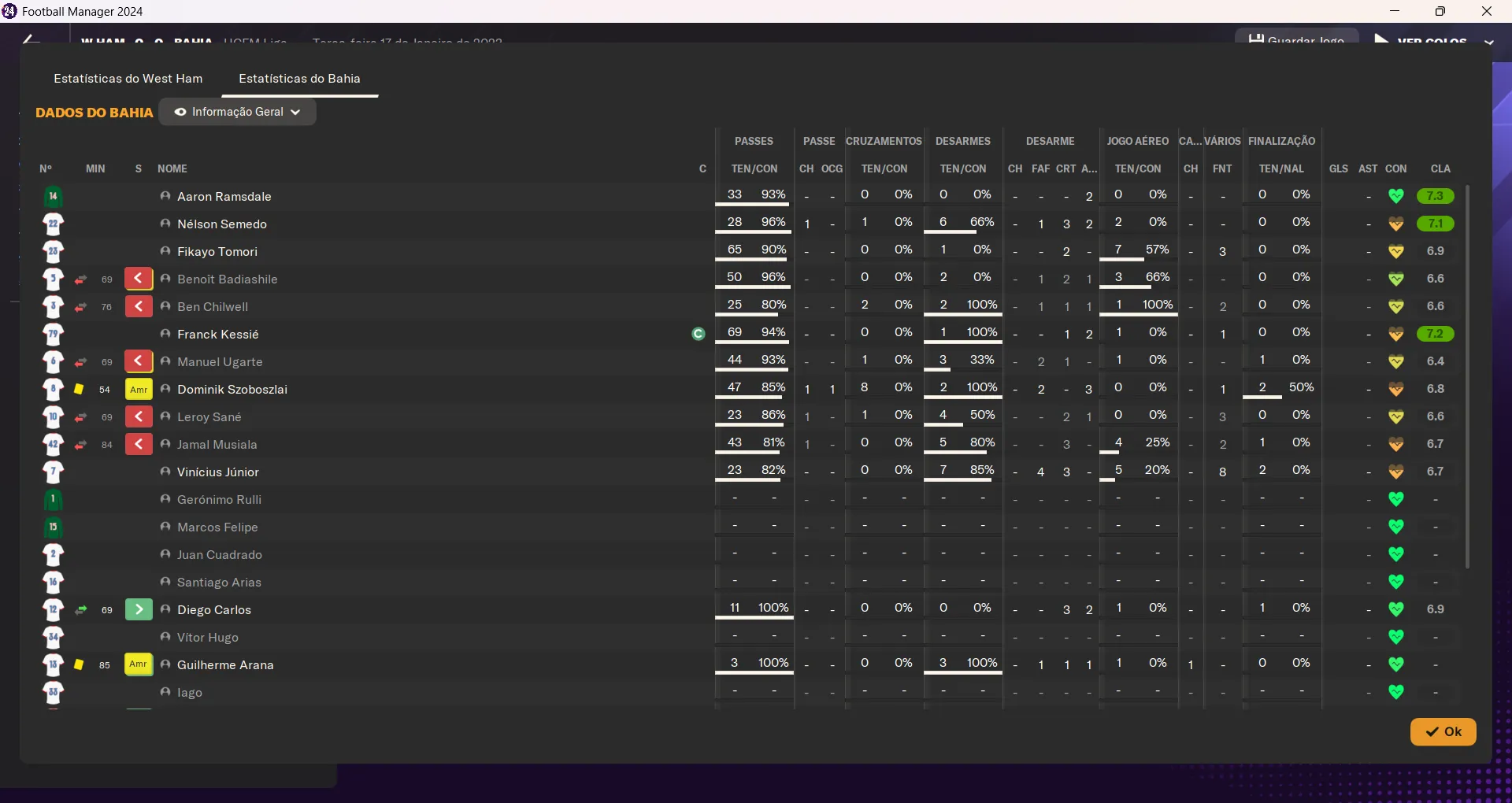This screenshot has width=1512, height=803.
Task: Open player Guilherme Arana
Action: pyautogui.click(x=225, y=665)
